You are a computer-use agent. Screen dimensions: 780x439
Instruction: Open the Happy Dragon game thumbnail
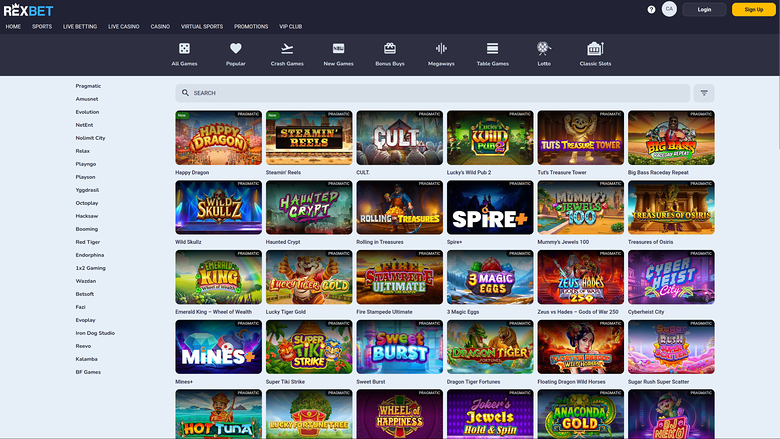click(218, 138)
